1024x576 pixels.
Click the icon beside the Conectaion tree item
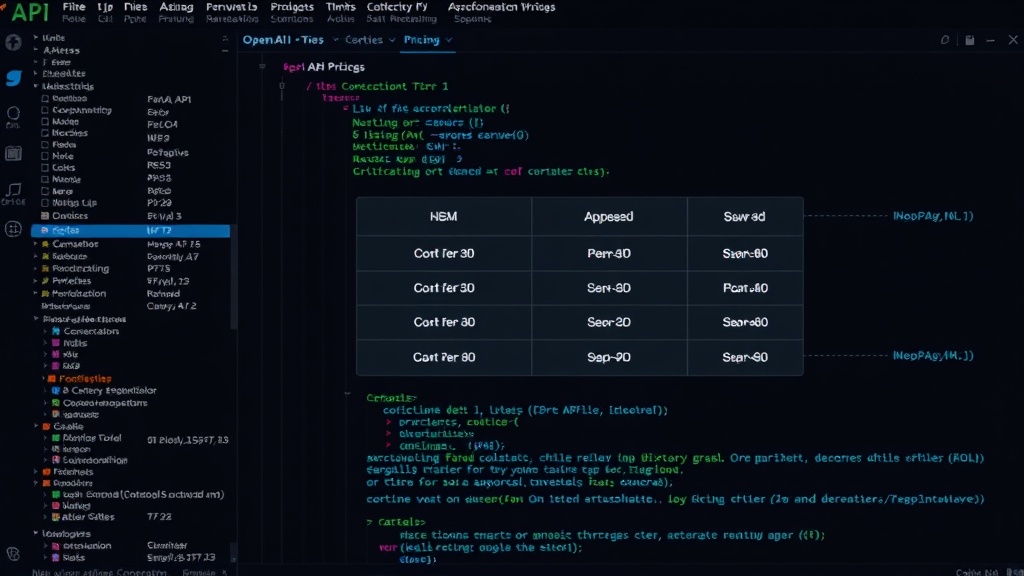pos(56,331)
